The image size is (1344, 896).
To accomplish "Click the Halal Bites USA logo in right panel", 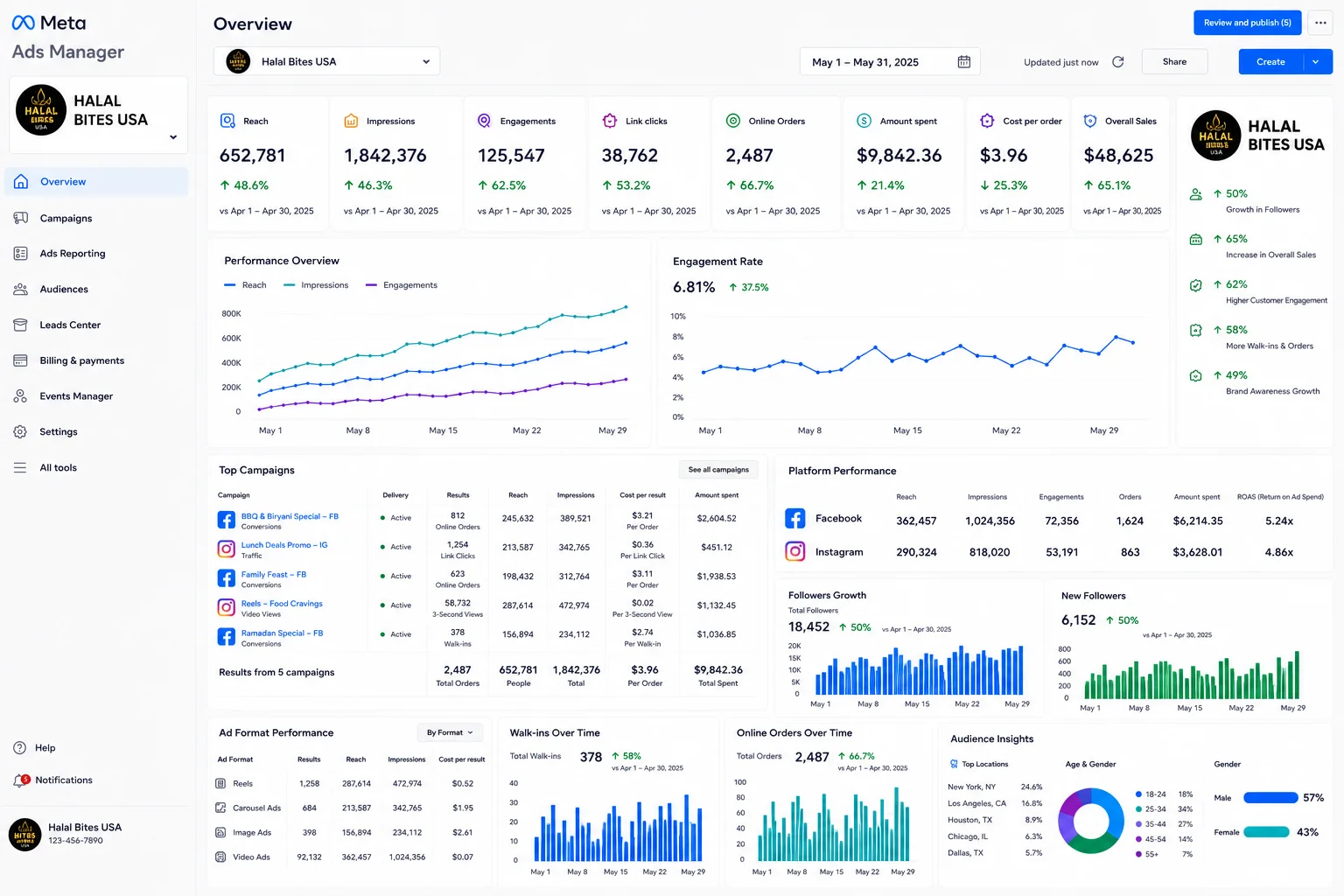I will [x=1215, y=136].
